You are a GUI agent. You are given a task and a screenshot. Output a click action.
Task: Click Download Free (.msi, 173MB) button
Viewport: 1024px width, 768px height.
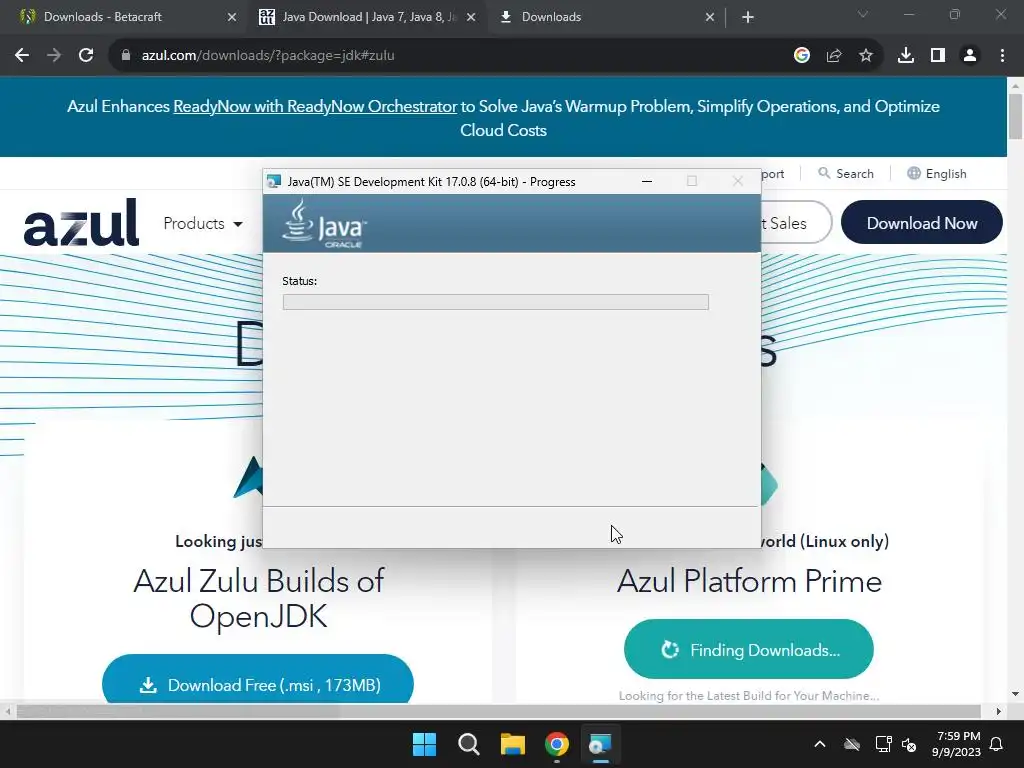258,679
